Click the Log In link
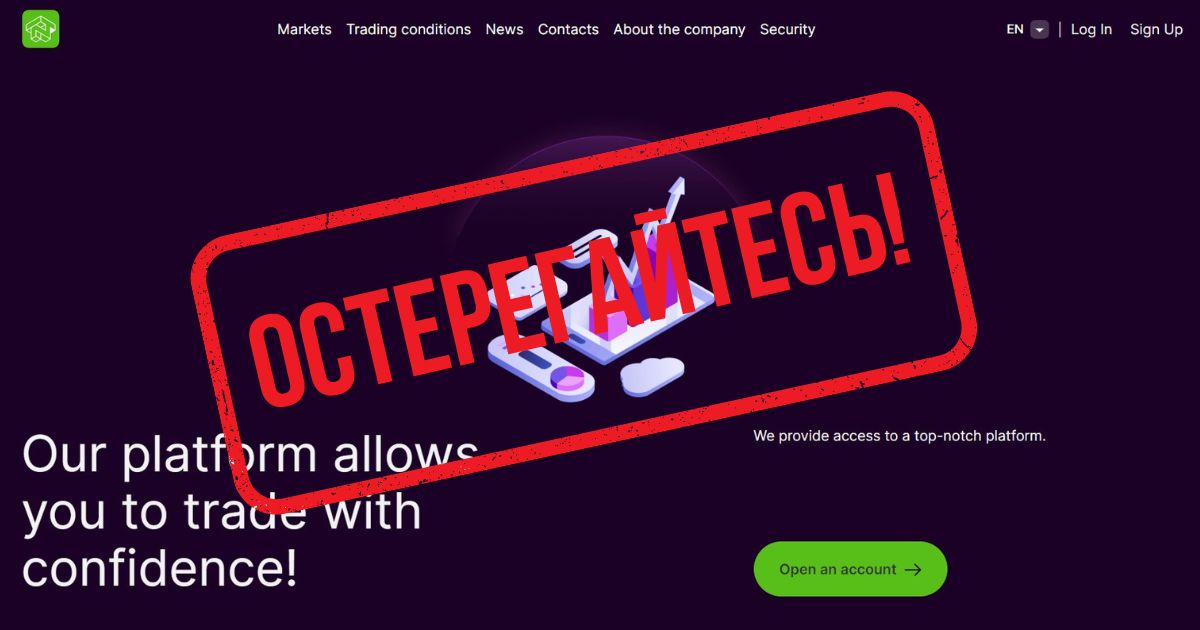 (x=1091, y=30)
